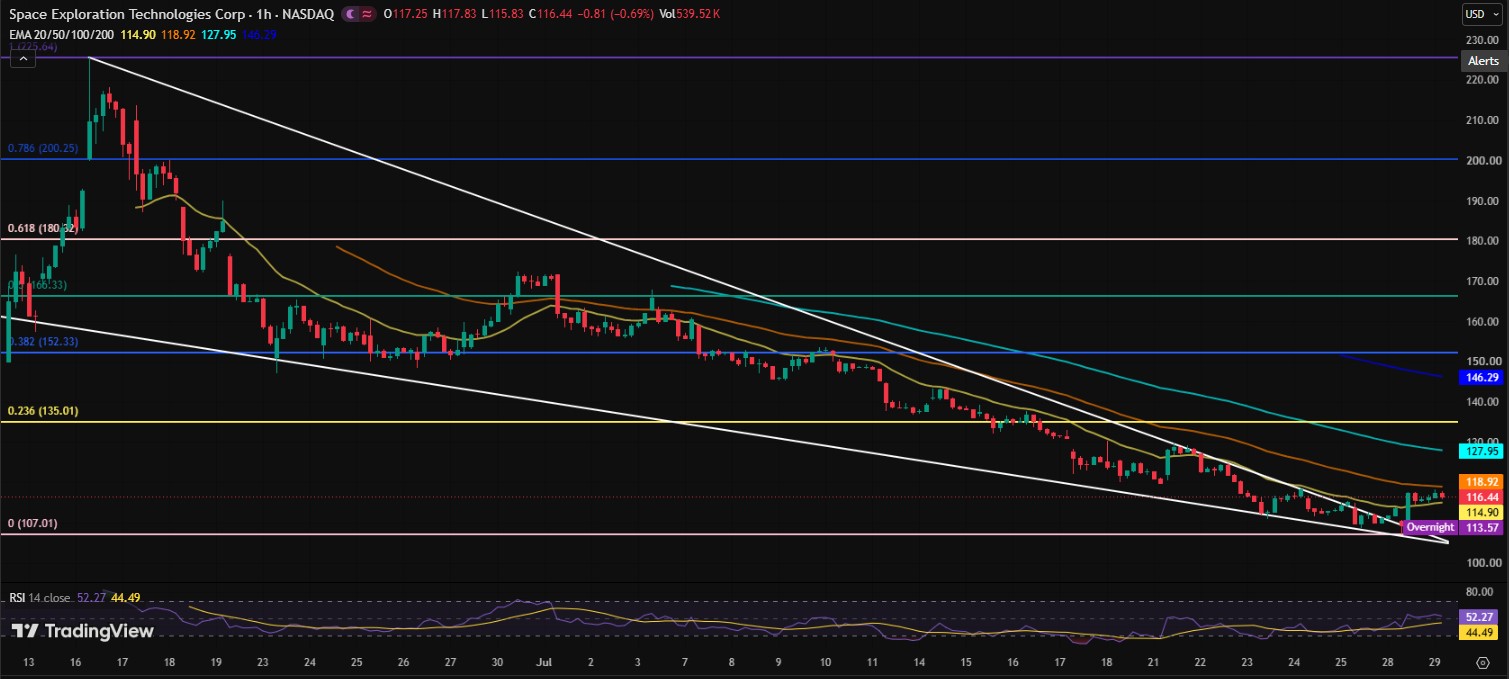Viewport: 1509px width, 679px height.
Task: Select the 0.236 (135.01) Fibonacci level label
Action: (x=43, y=411)
